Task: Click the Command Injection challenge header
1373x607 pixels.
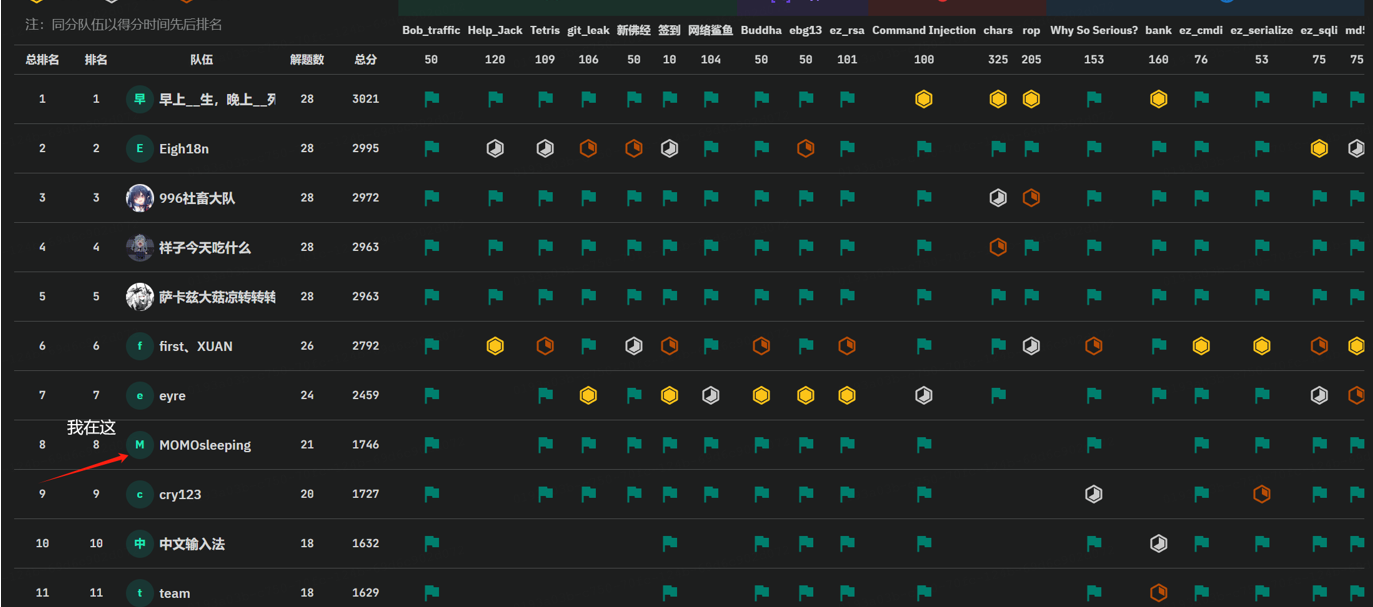Action: [923, 30]
